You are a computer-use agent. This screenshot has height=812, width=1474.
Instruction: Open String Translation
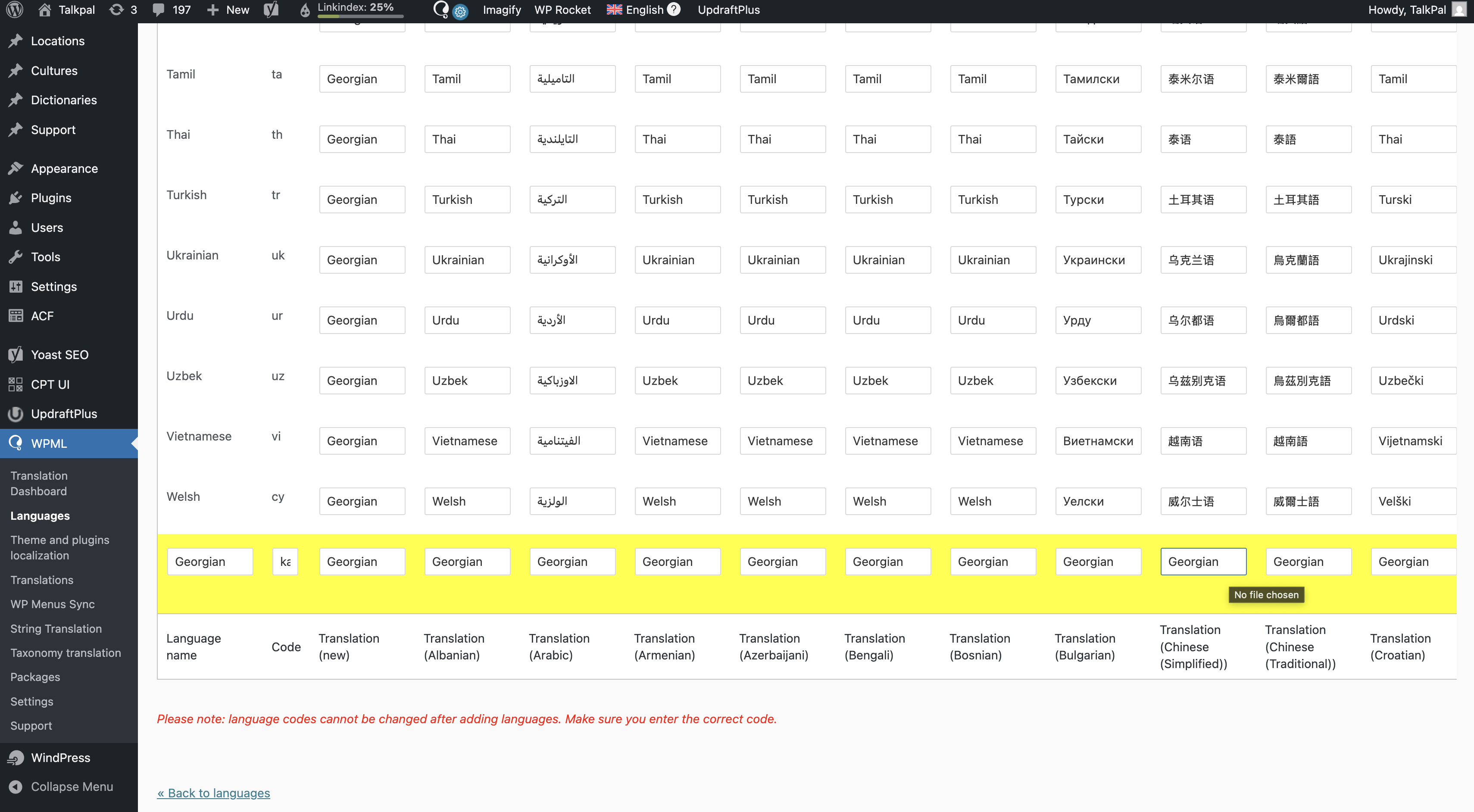pyautogui.click(x=56, y=629)
